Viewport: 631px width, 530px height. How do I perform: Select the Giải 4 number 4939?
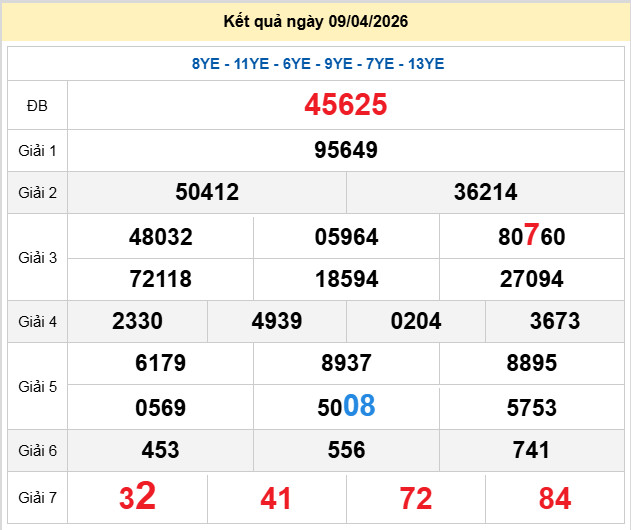point(277,321)
